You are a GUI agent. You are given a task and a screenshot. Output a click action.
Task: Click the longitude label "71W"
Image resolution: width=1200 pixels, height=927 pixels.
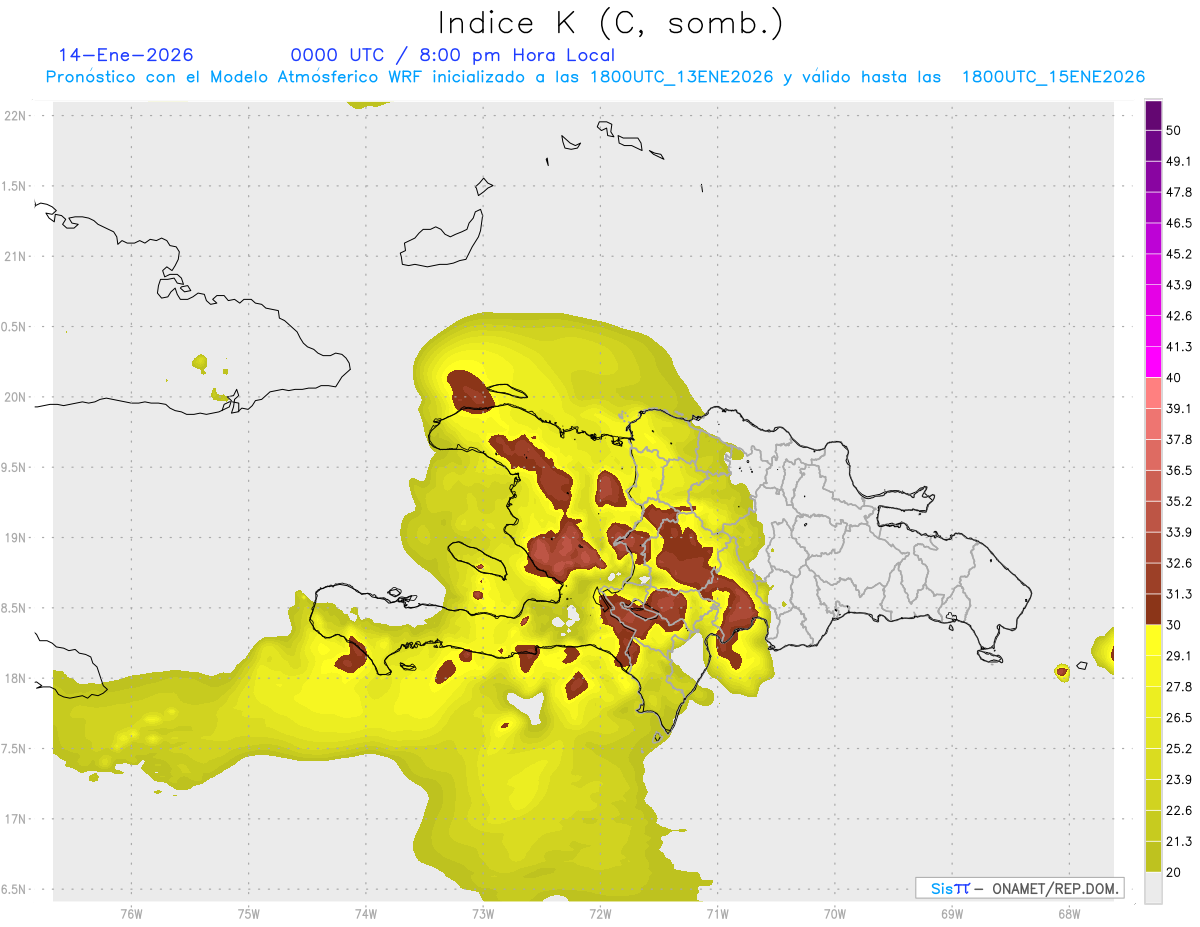[717, 913]
